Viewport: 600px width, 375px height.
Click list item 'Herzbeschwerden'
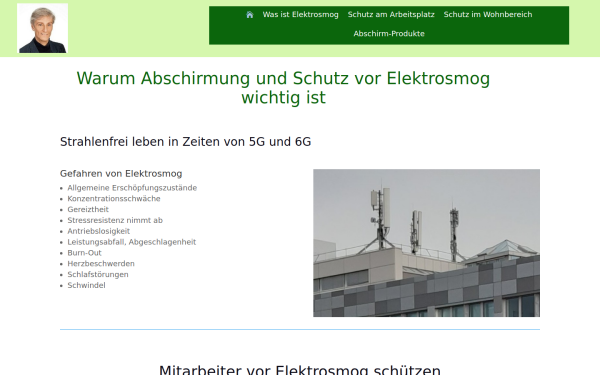click(101, 264)
